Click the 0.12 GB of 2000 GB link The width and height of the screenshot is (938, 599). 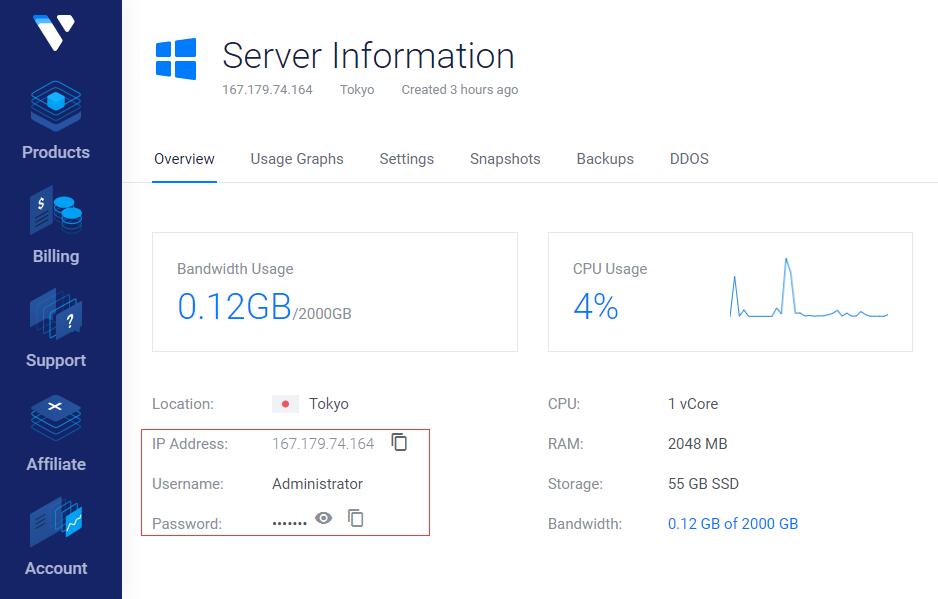732,524
